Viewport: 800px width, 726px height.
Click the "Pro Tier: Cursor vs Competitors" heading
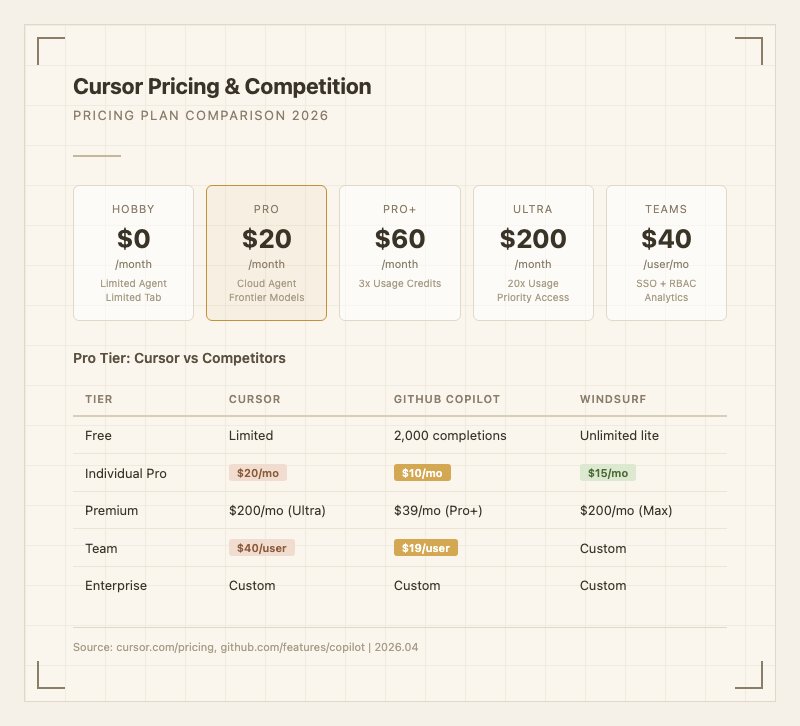[180, 358]
